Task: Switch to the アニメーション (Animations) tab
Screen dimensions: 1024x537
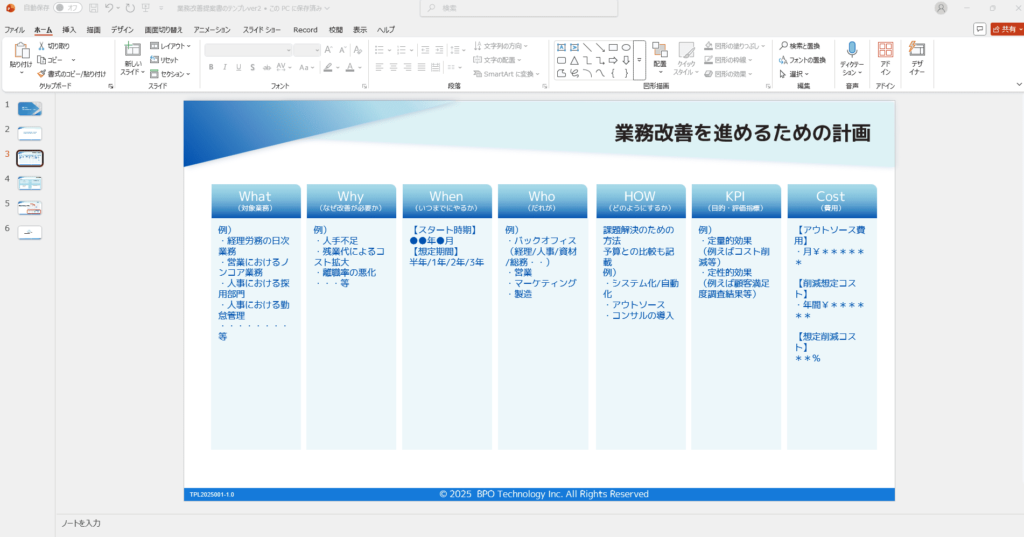Action: click(212, 29)
